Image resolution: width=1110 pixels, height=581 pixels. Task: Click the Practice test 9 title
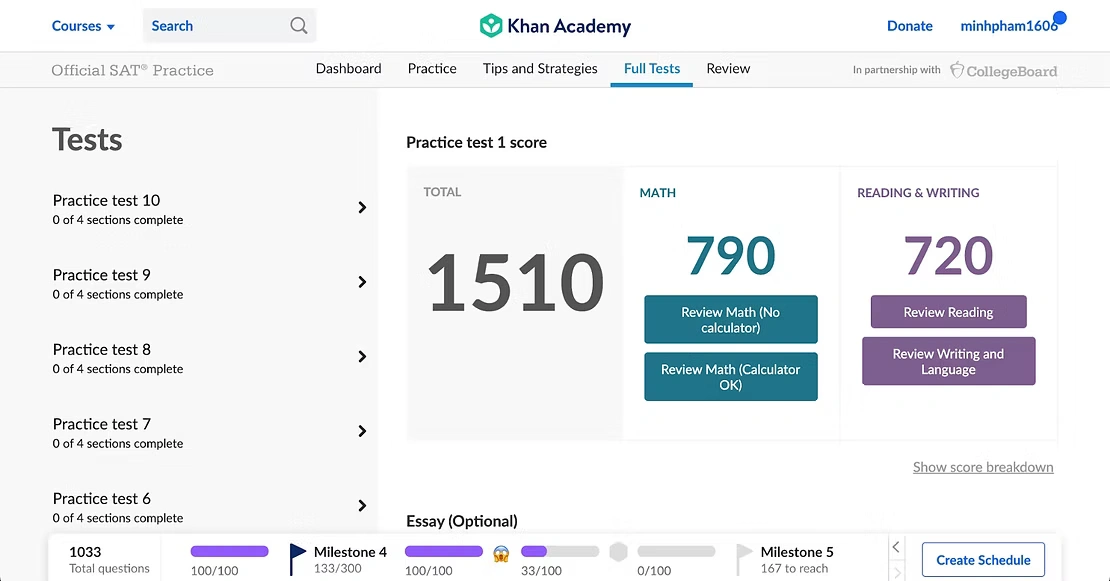(101, 275)
